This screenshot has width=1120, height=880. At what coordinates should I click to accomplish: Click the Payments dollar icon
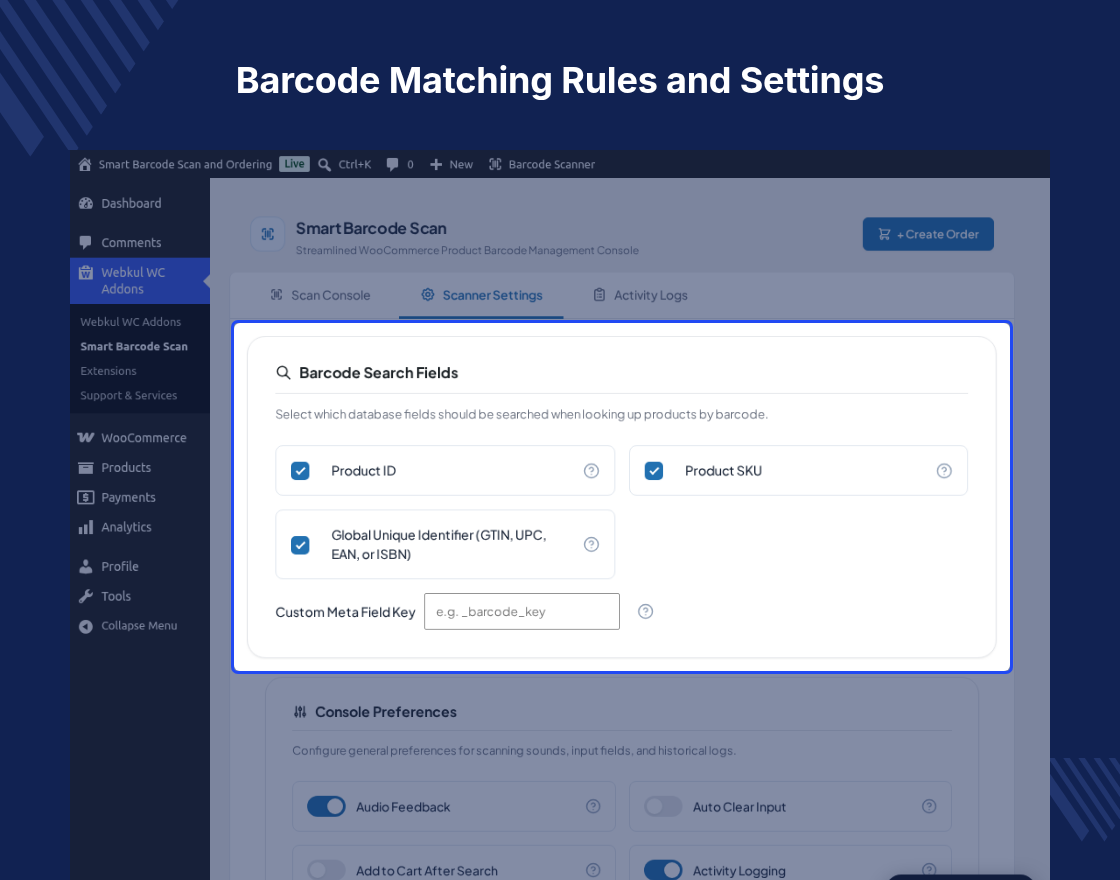click(x=86, y=497)
